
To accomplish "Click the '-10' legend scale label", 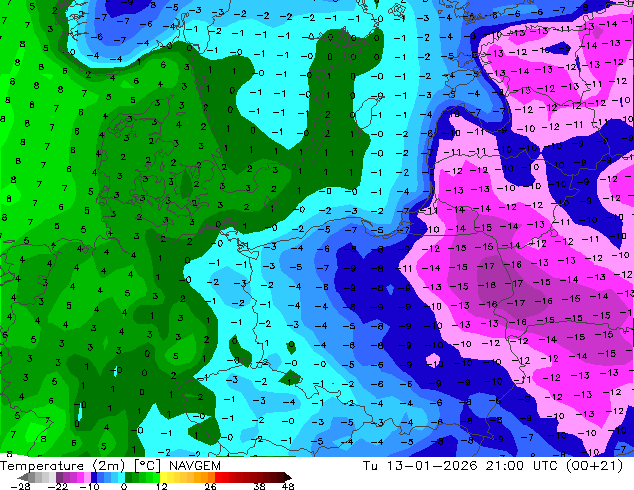I will click(89, 486).
